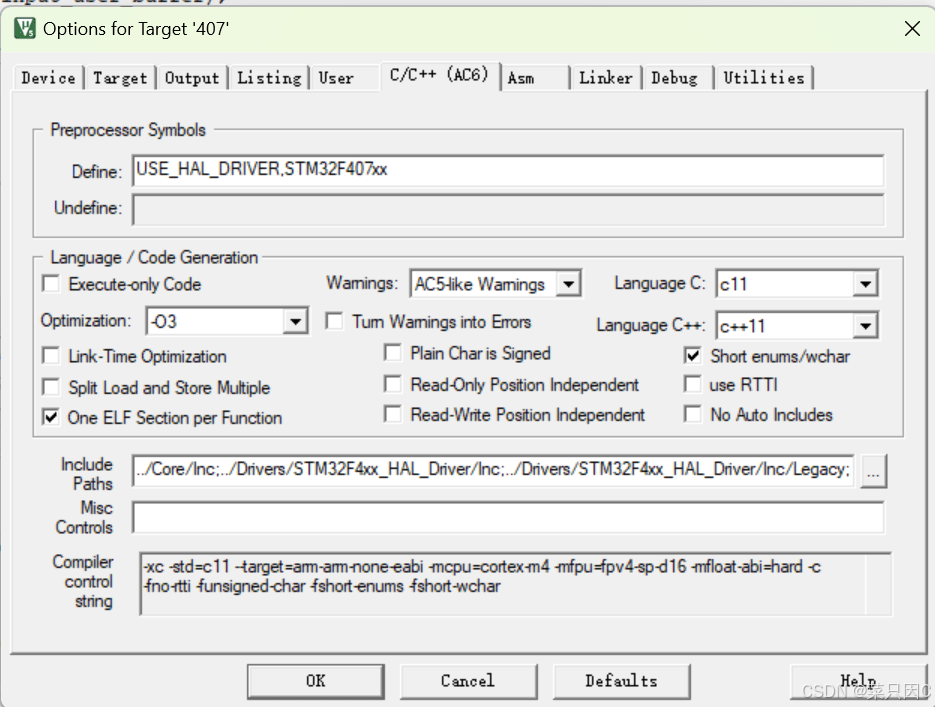Screen dimensions: 935x707
Task: Toggle Link-Time Optimization checkbox
Action: [x=51, y=356]
